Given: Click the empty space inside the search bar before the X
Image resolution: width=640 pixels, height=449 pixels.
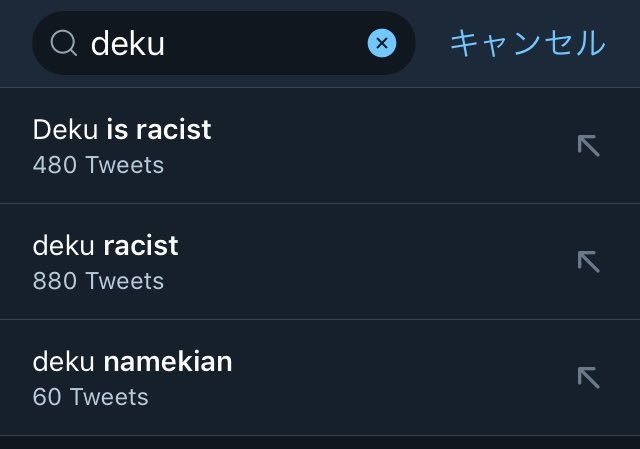Looking at the screenshot, I should [265, 43].
